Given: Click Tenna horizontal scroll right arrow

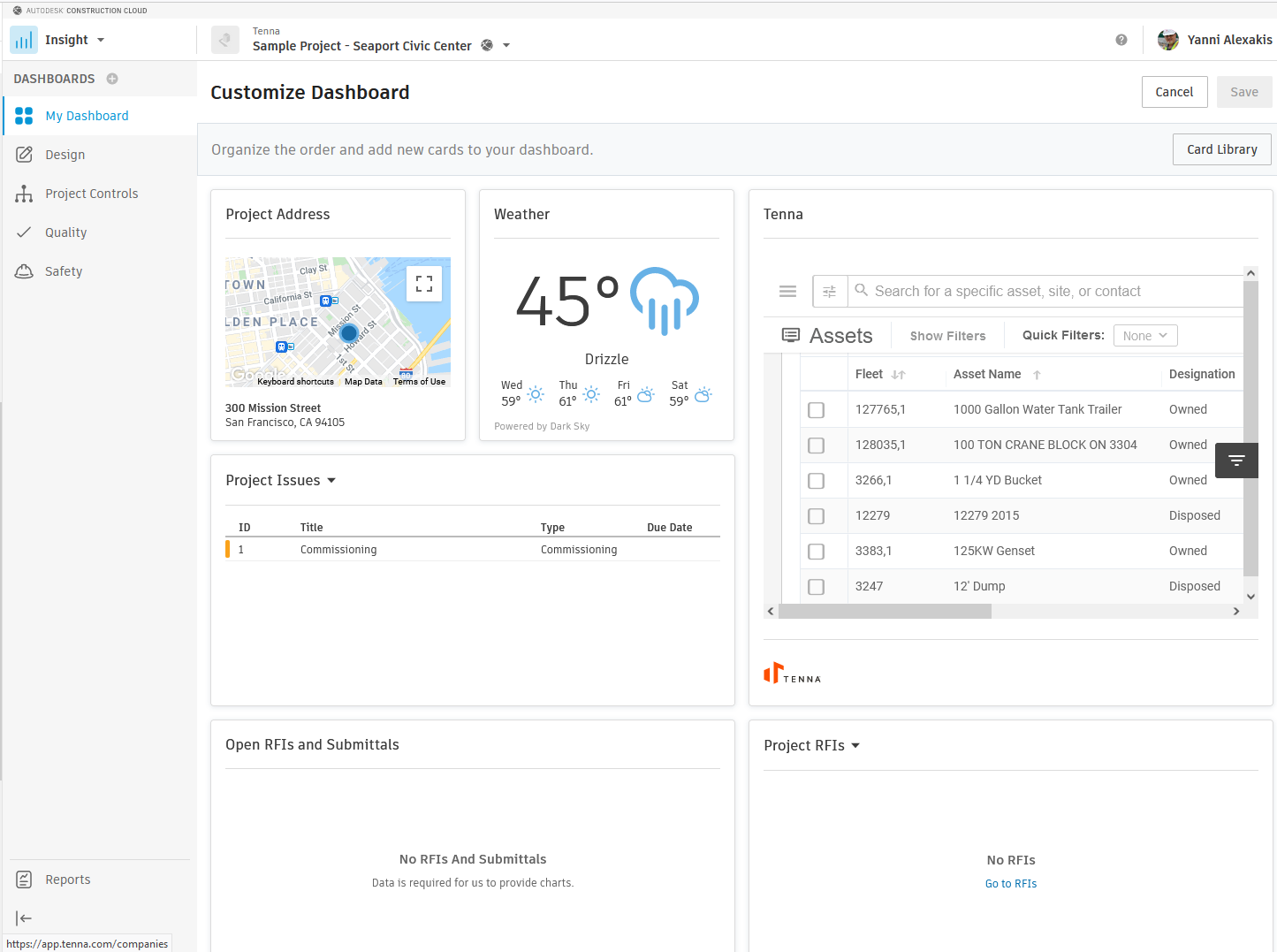Looking at the screenshot, I should tap(1236, 612).
